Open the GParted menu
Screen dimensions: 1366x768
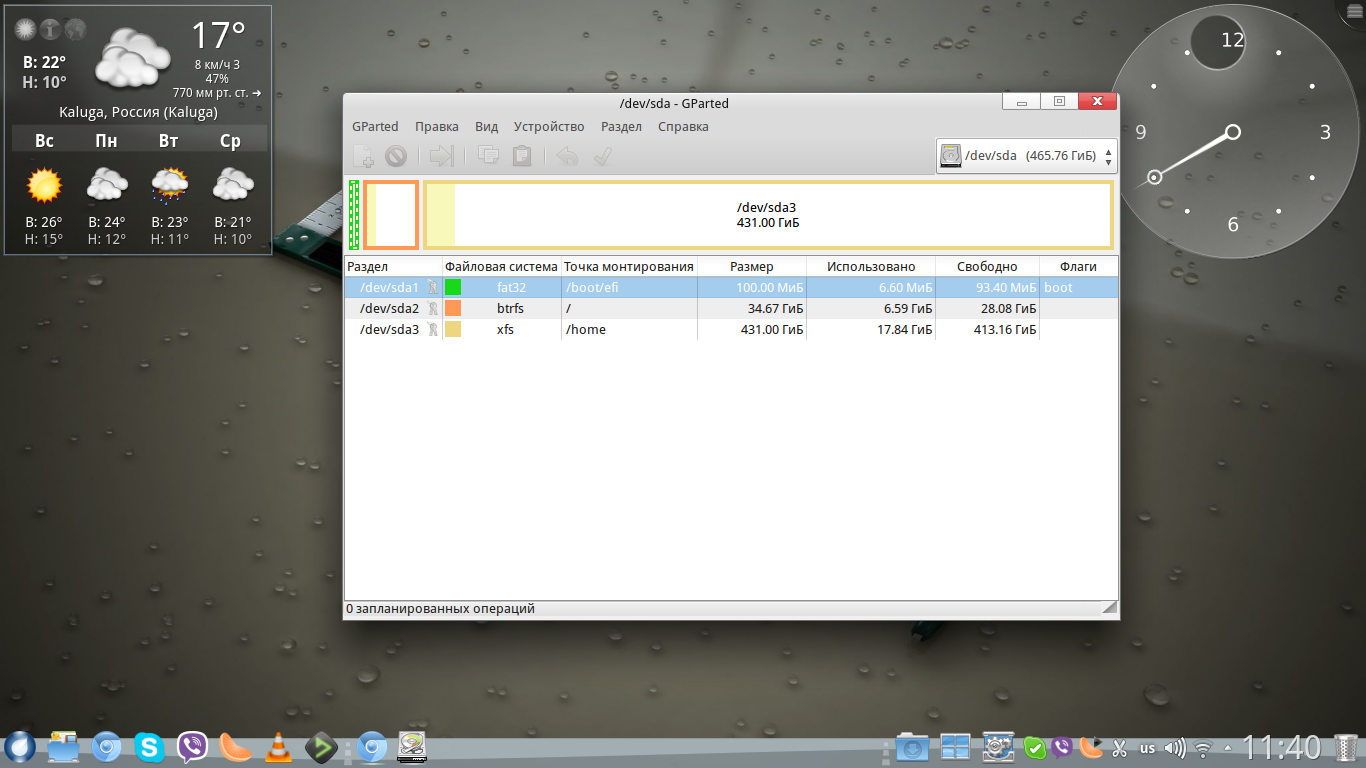click(x=375, y=127)
